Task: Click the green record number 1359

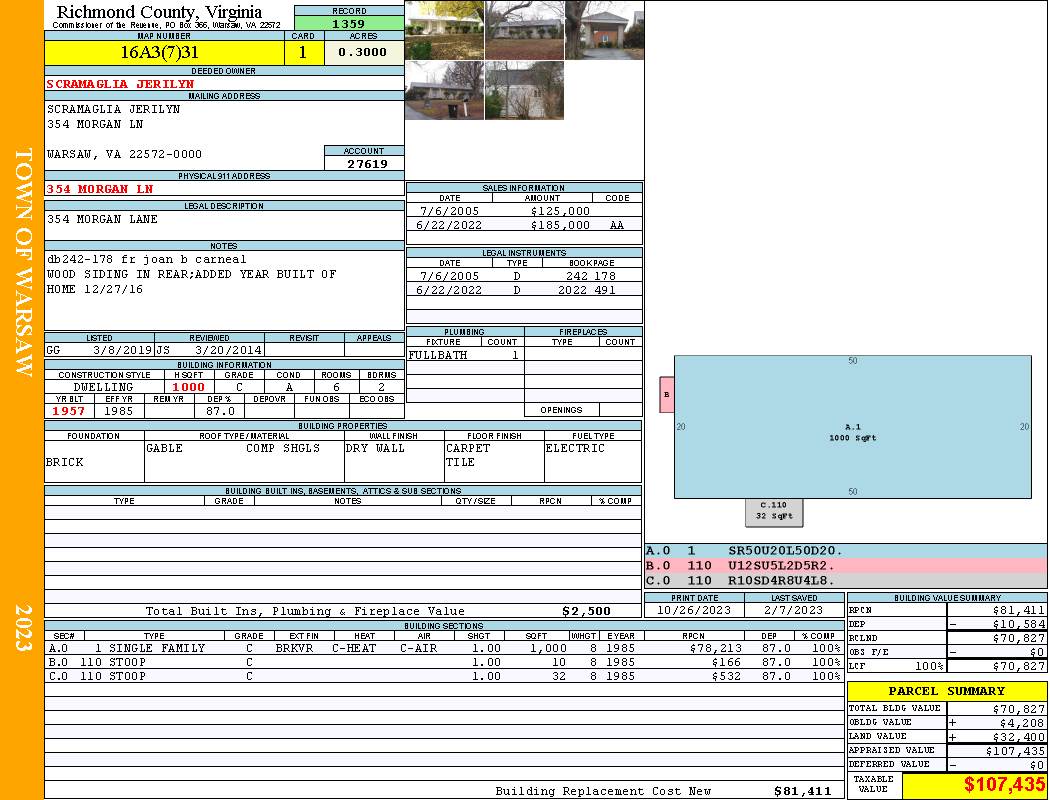Action: point(349,24)
